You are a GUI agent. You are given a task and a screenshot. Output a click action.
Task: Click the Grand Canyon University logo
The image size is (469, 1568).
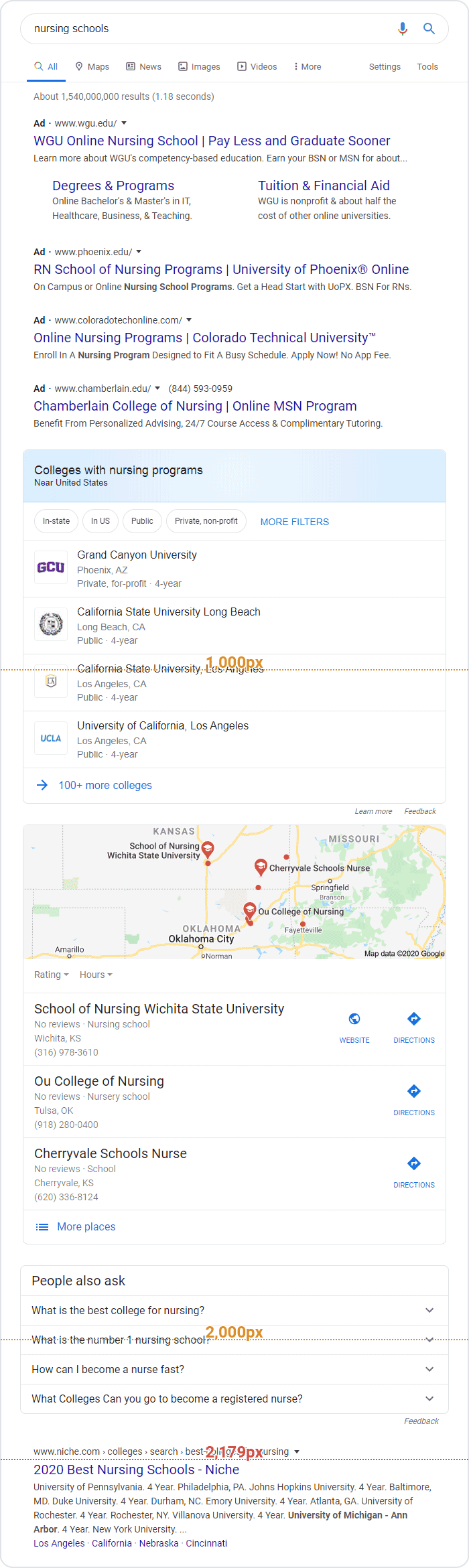point(51,567)
